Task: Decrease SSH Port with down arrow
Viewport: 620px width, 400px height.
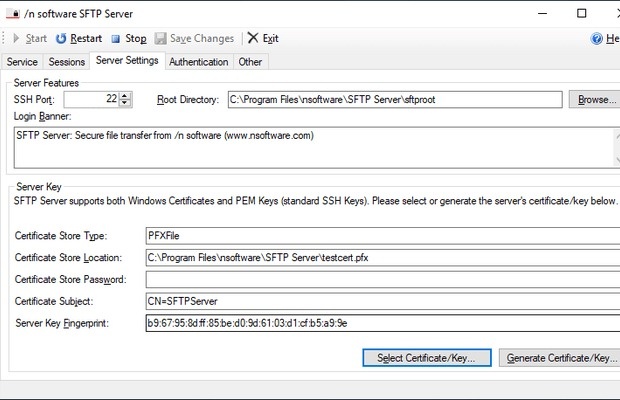Action: [125, 103]
